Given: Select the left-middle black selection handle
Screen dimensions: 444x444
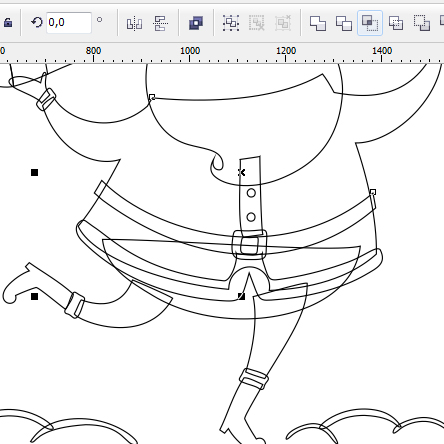Looking at the screenshot, I should pyautogui.click(x=34, y=172).
